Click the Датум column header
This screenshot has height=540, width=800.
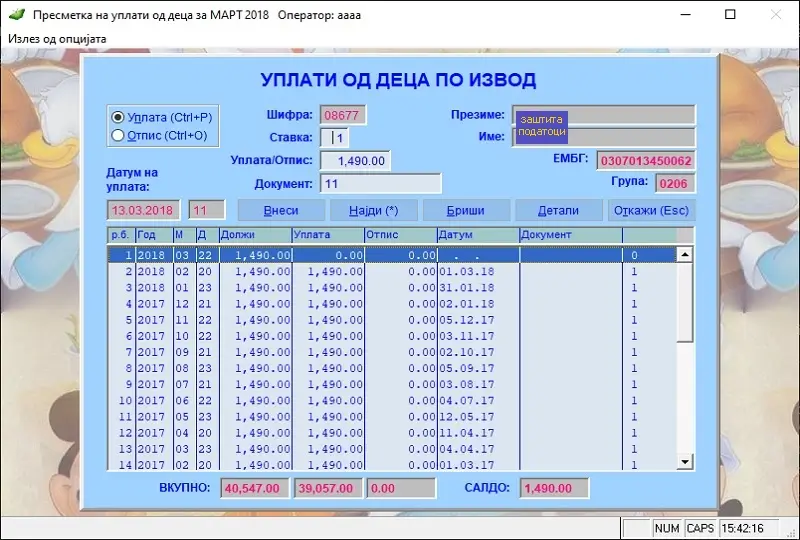tap(476, 235)
